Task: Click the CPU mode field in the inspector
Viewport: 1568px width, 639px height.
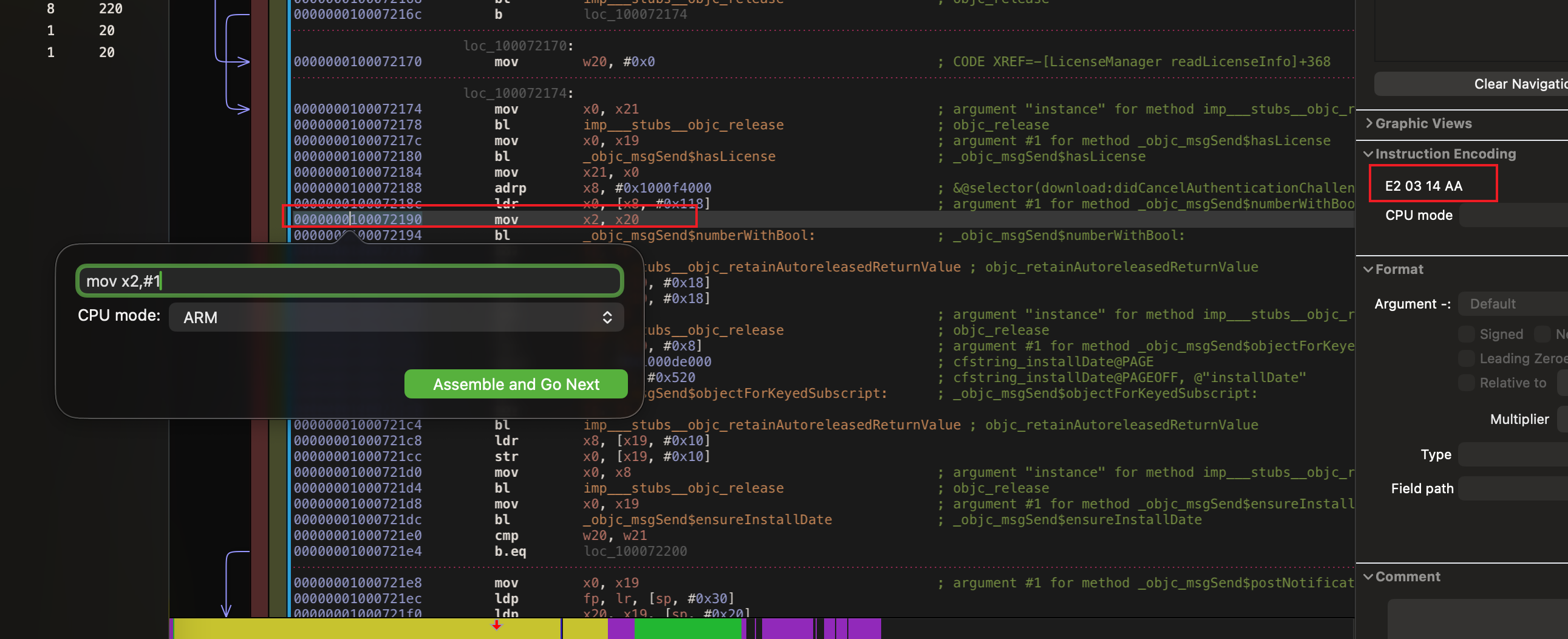Action: (x=1513, y=216)
